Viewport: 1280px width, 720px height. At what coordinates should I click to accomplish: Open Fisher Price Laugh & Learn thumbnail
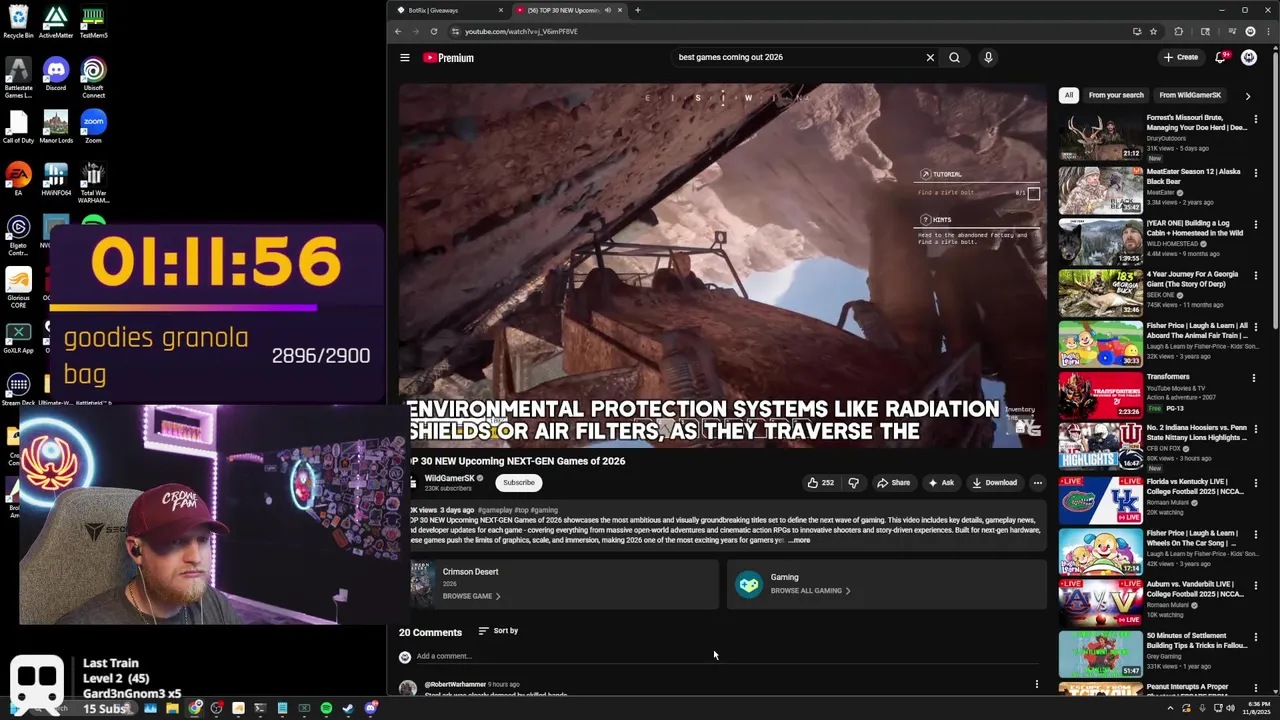point(1100,344)
